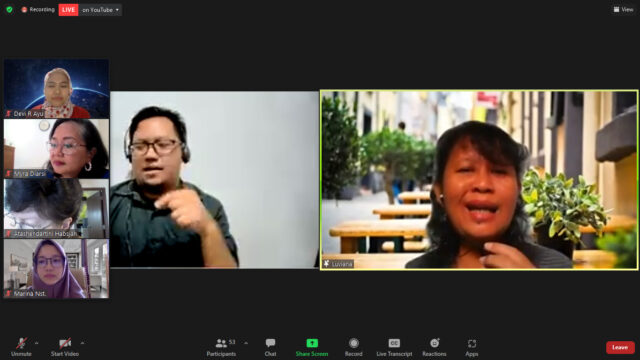Select Marina Nst. video thumbnail

click(x=56, y=269)
